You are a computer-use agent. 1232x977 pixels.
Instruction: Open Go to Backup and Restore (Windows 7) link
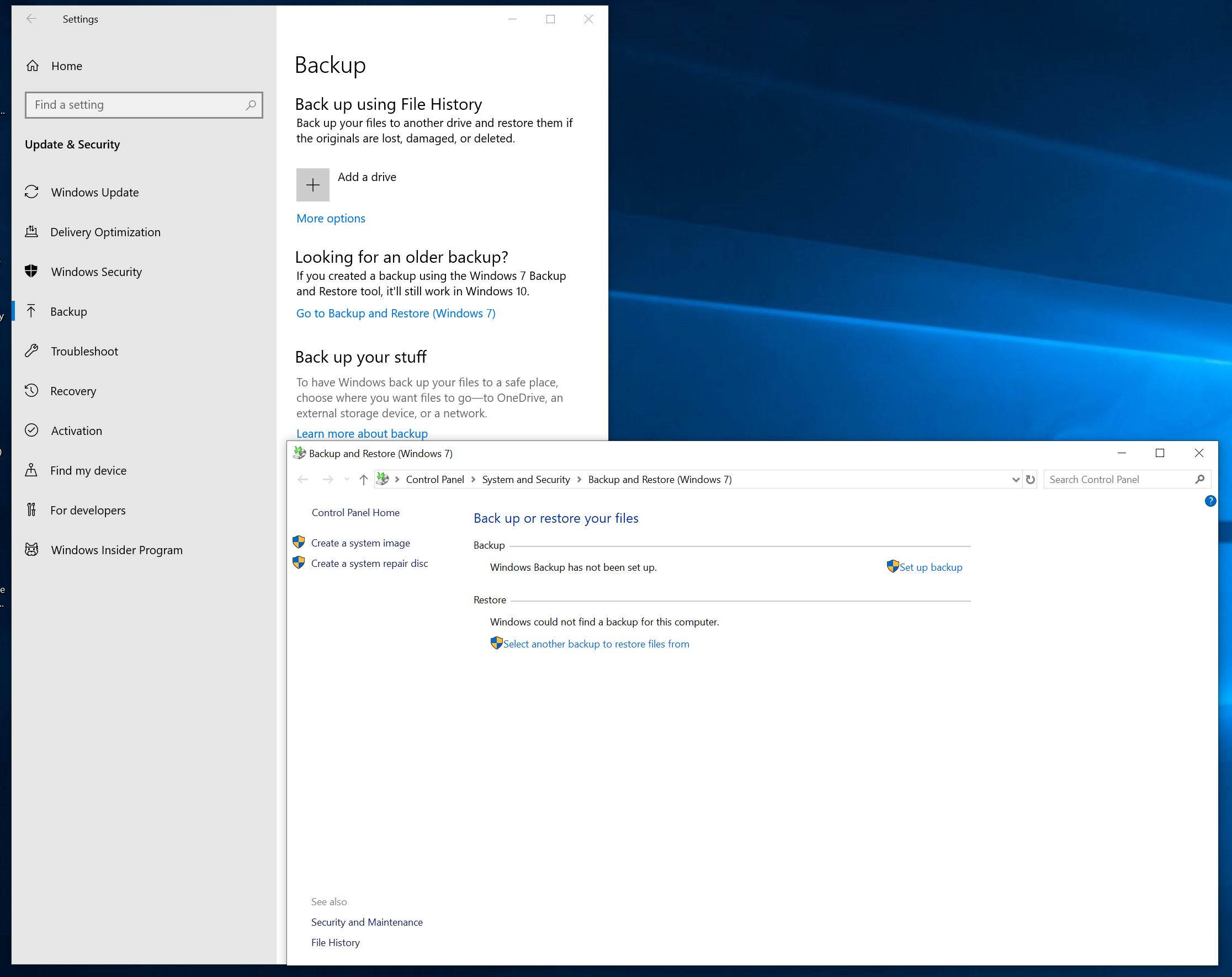coord(396,313)
